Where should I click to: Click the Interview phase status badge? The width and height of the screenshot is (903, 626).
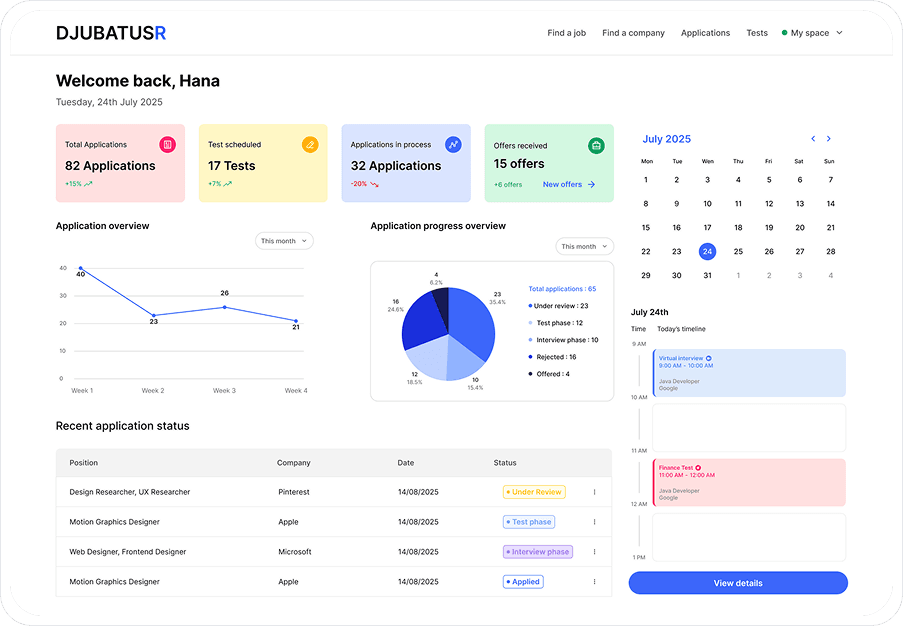538,552
